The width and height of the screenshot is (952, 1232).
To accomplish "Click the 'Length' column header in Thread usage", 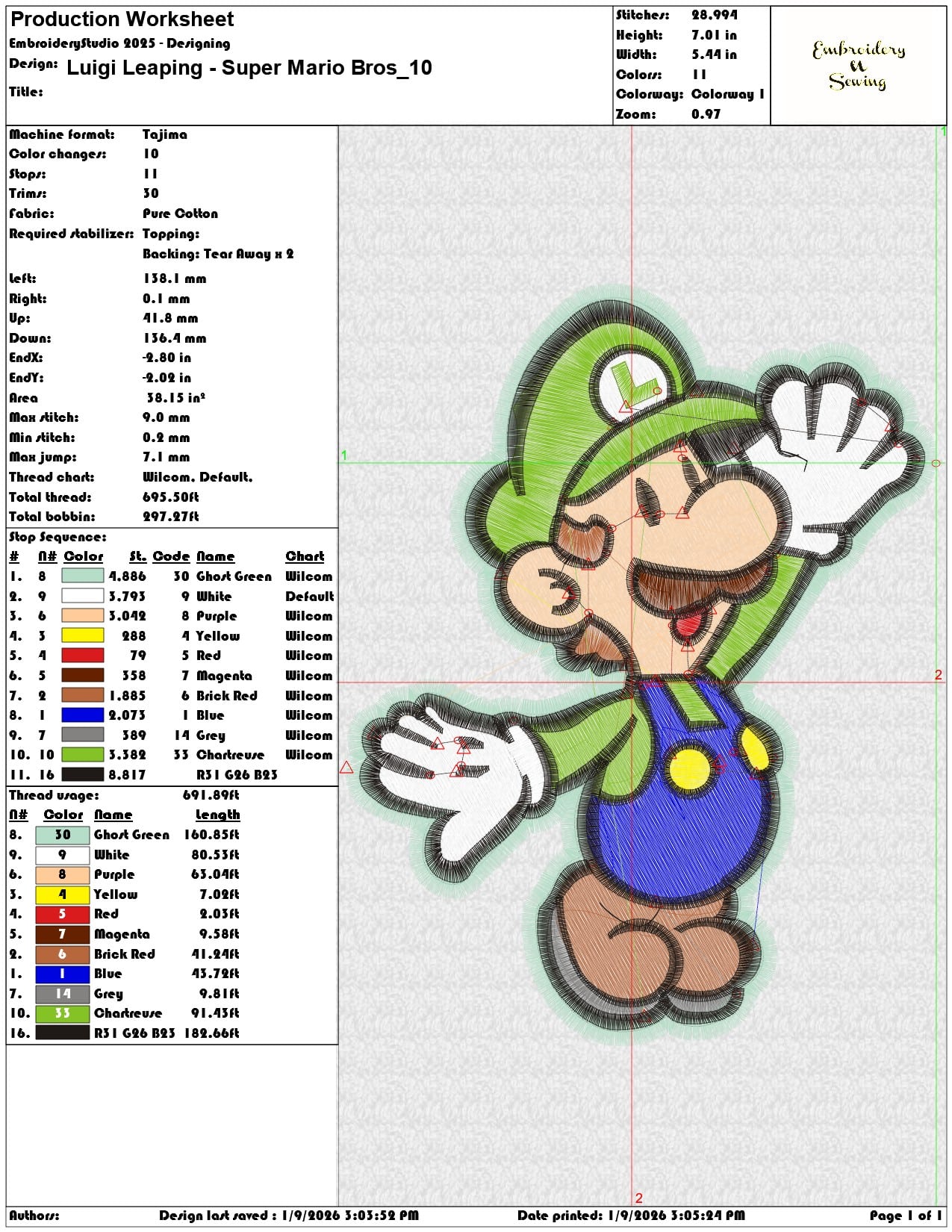I will [217, 815].
